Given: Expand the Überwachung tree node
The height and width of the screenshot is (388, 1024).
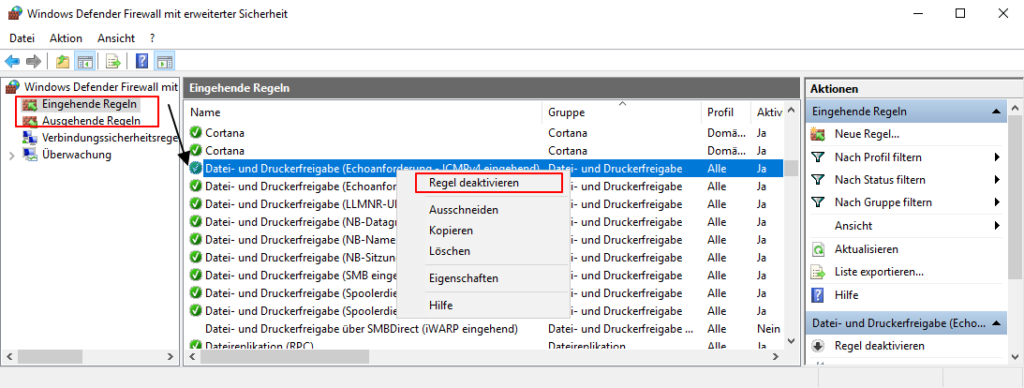Looking at the screenshot, I should tap(12, 155).
